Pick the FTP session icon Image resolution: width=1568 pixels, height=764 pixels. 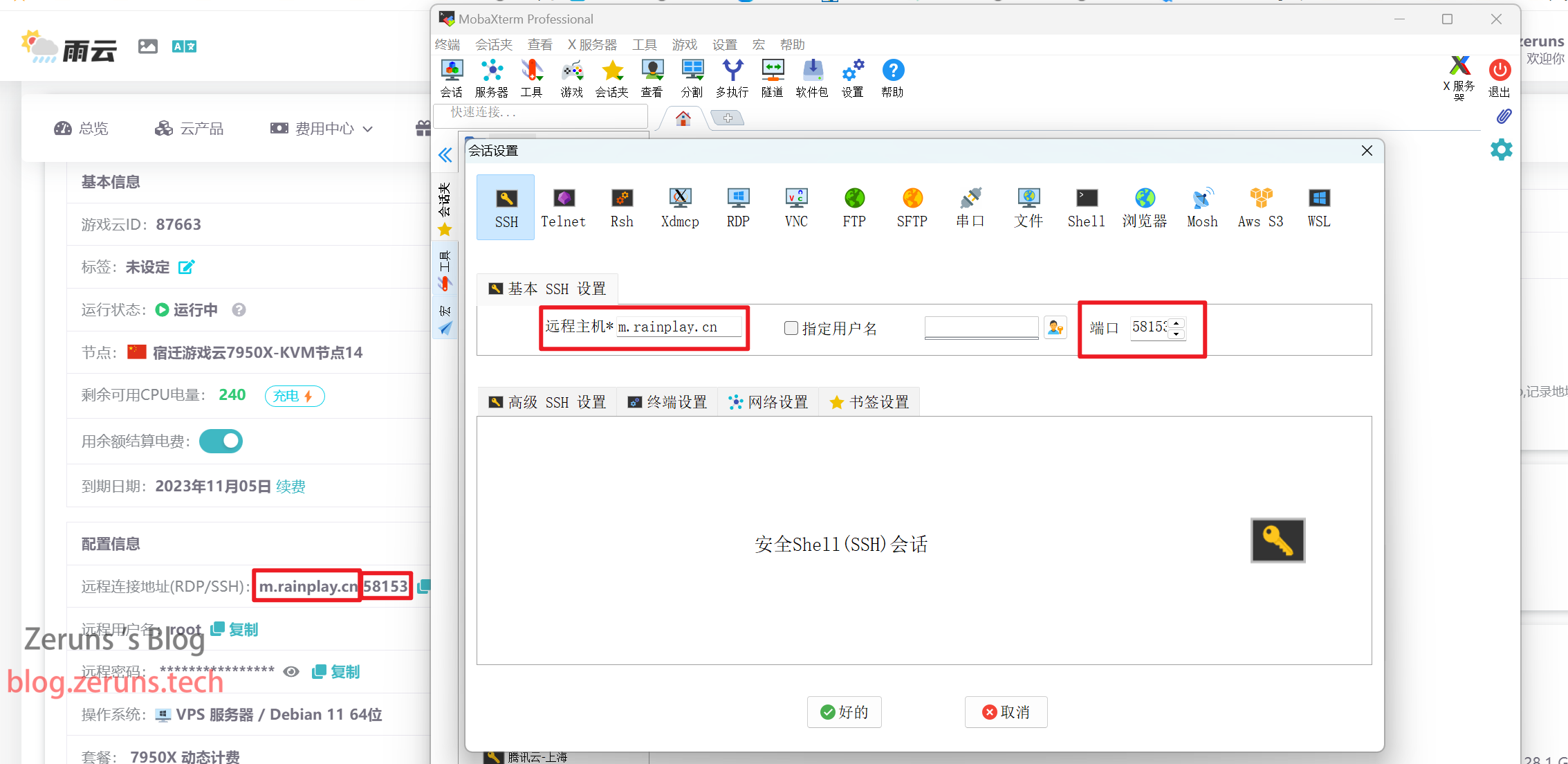click(x=854, y=208)
